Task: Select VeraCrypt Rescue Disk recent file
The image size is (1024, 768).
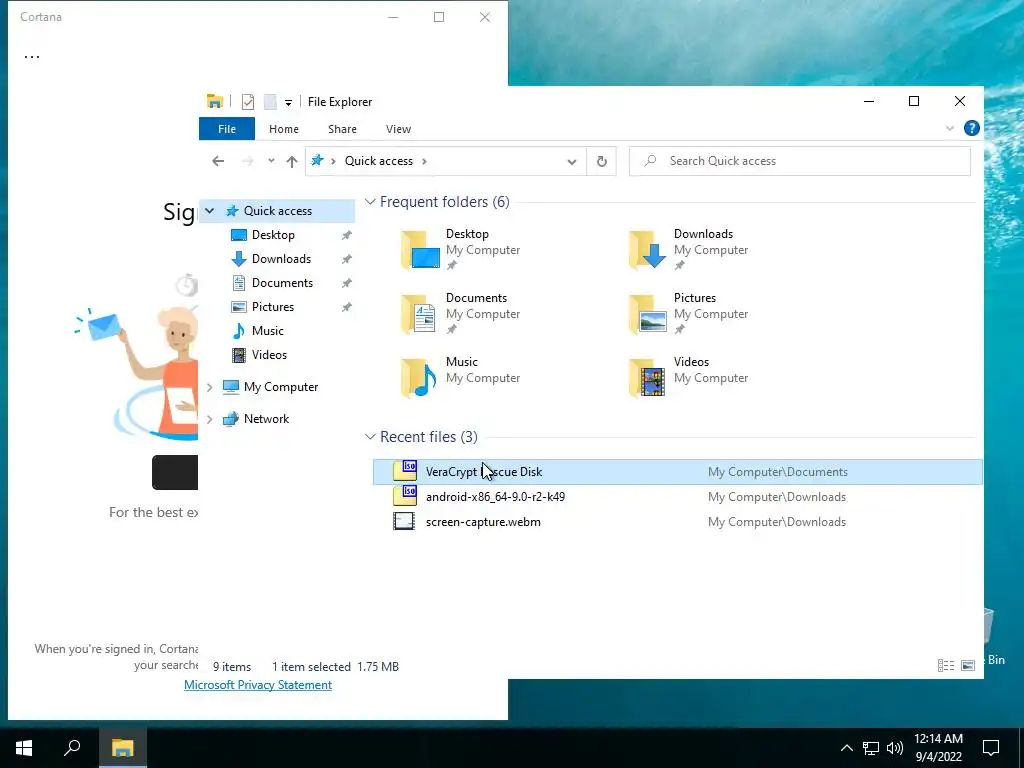Action: [x=677, y=472]
